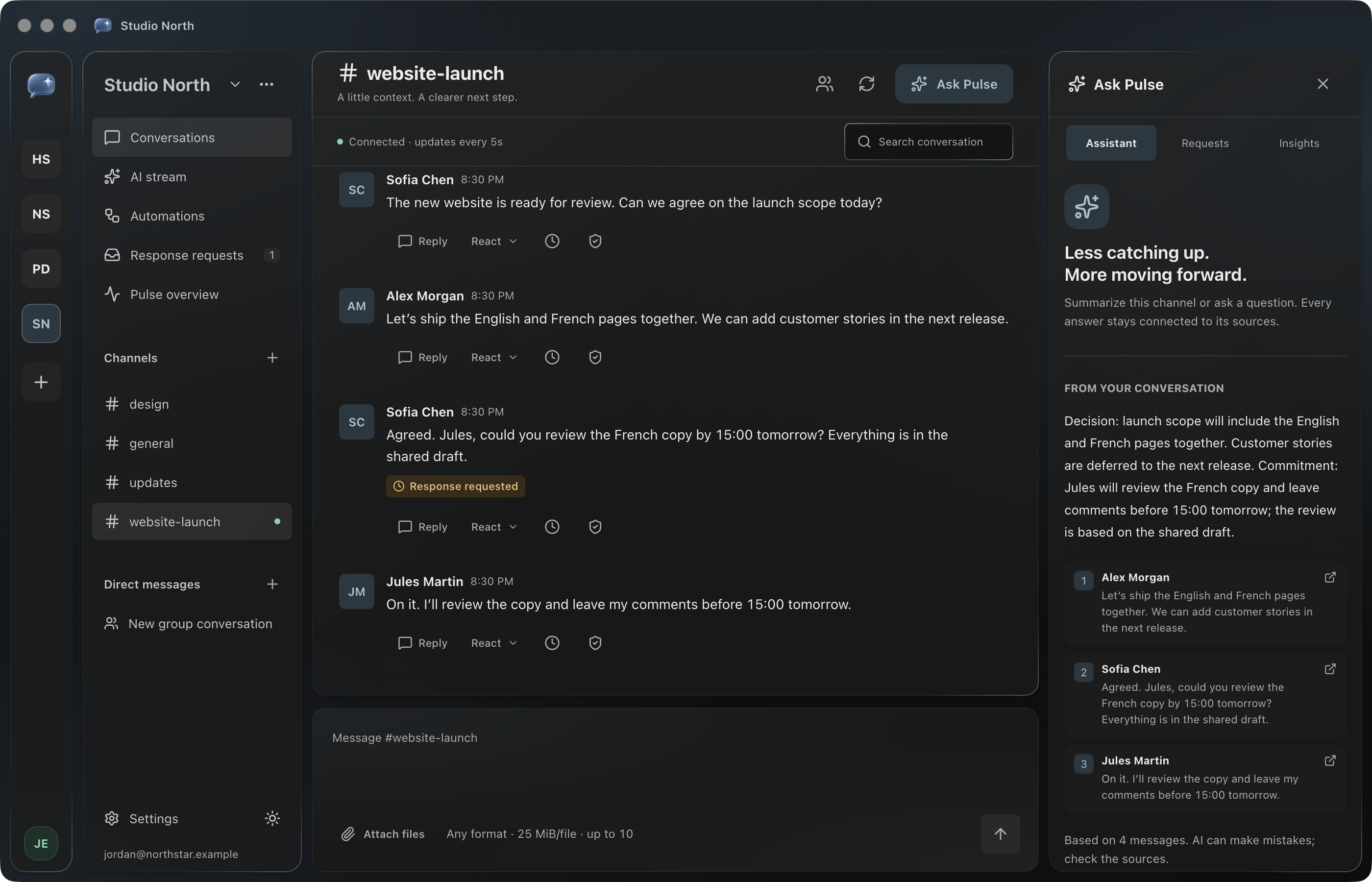This screenshot has width=1372, height=882.
Task: Refresh the conversation with the sync icon
Action: click(x=866, y=84)
